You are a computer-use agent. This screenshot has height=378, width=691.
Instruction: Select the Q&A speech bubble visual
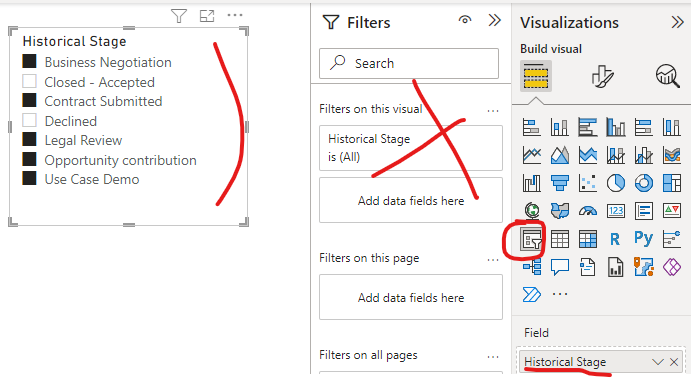(x=559, y=267)
